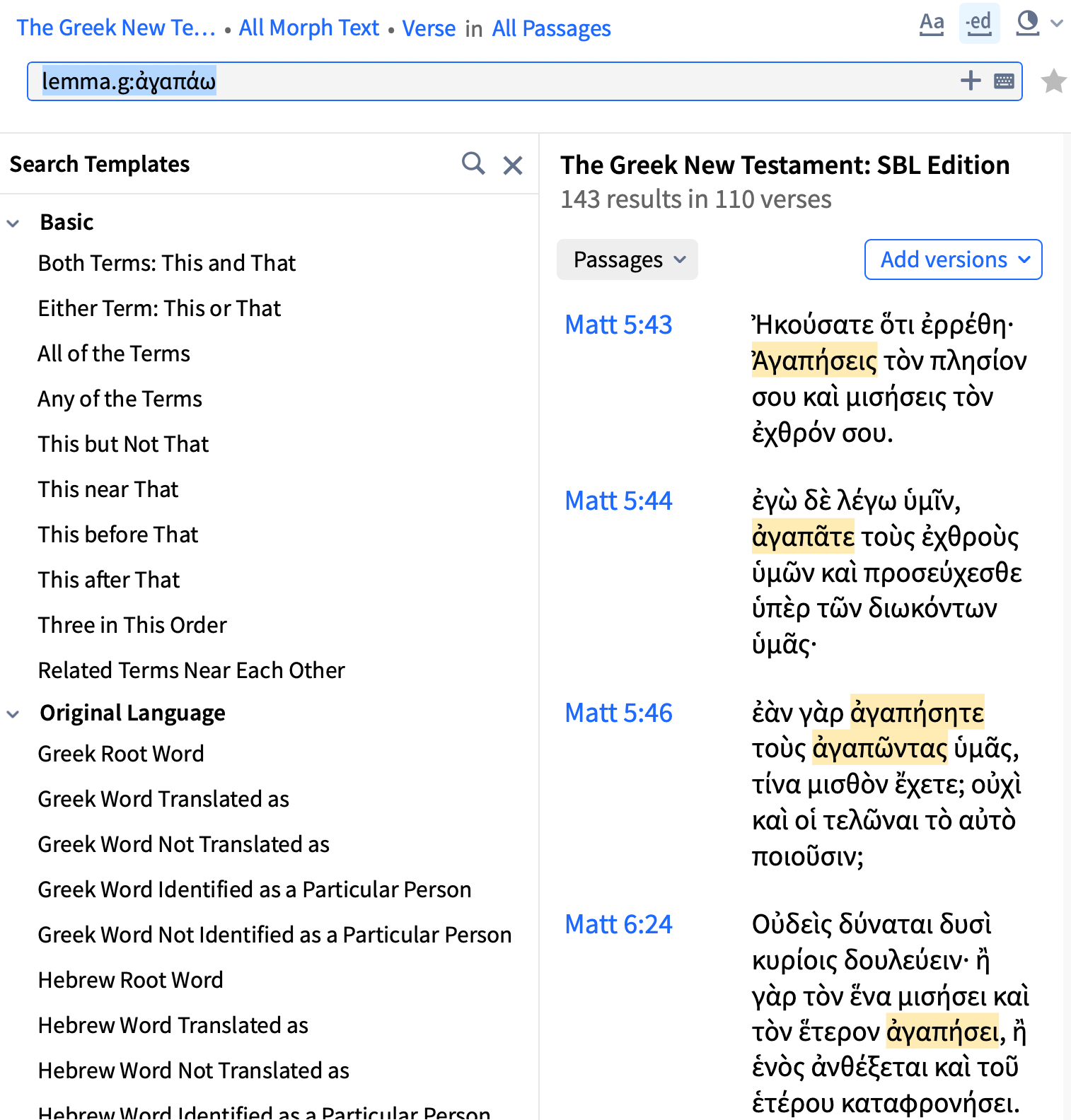
Task: Select Greek Word Translated as template
Action: (x=163, y=799)
